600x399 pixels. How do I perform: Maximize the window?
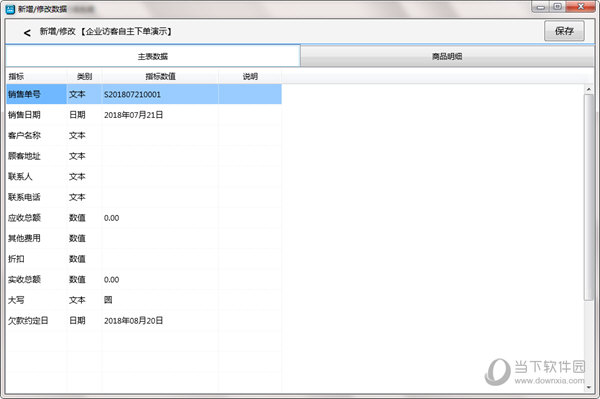pyautogui.click(x=558, y=7)
